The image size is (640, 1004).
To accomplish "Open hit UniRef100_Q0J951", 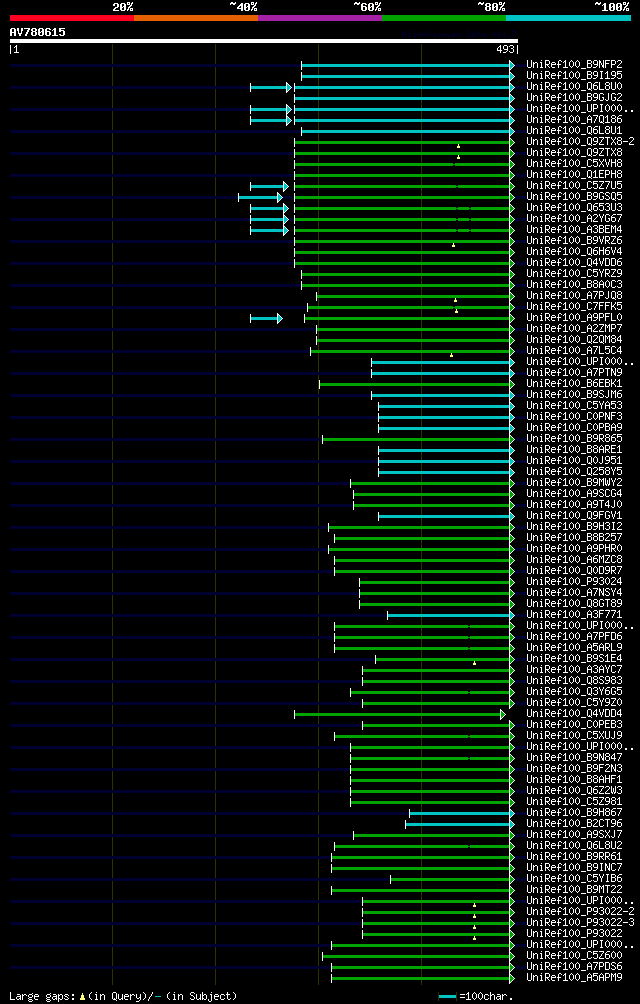I will tap(574, 460).
